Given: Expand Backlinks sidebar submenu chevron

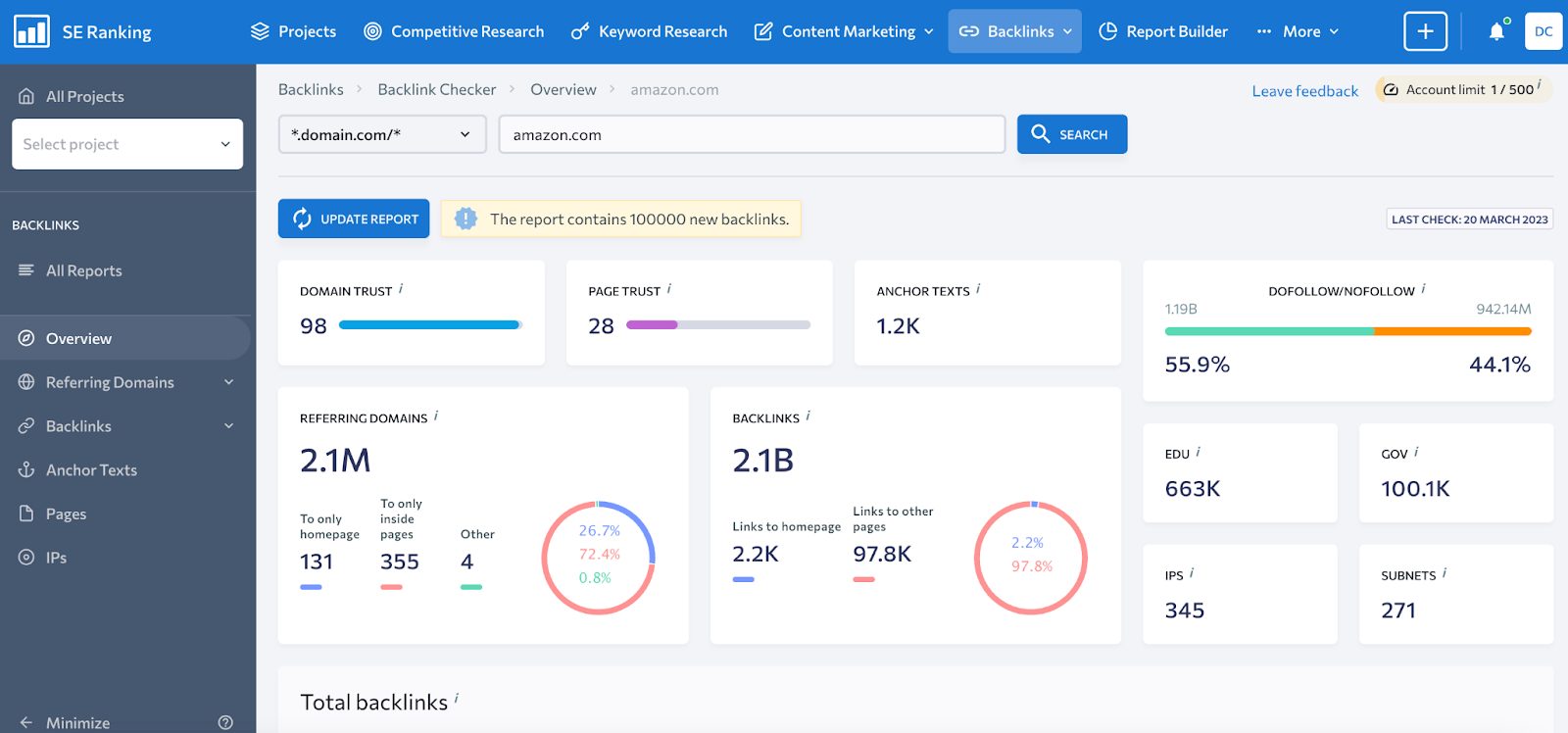Looking at the screenshot, I should [x=228, y=426].
